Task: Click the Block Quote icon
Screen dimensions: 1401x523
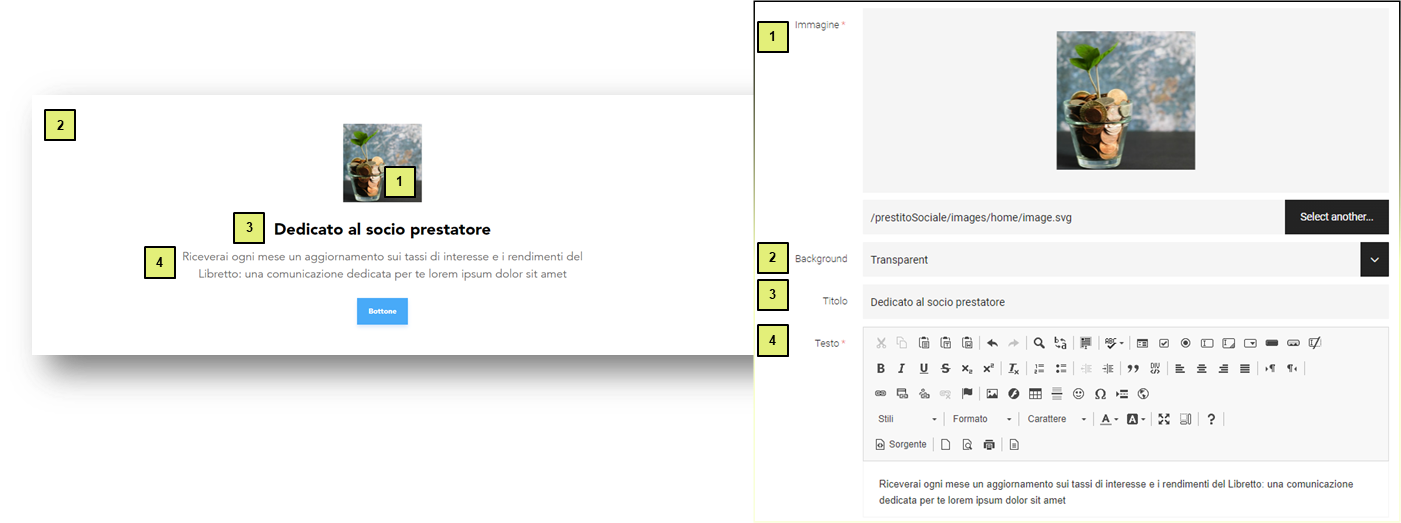Action: coord(1133,368)
